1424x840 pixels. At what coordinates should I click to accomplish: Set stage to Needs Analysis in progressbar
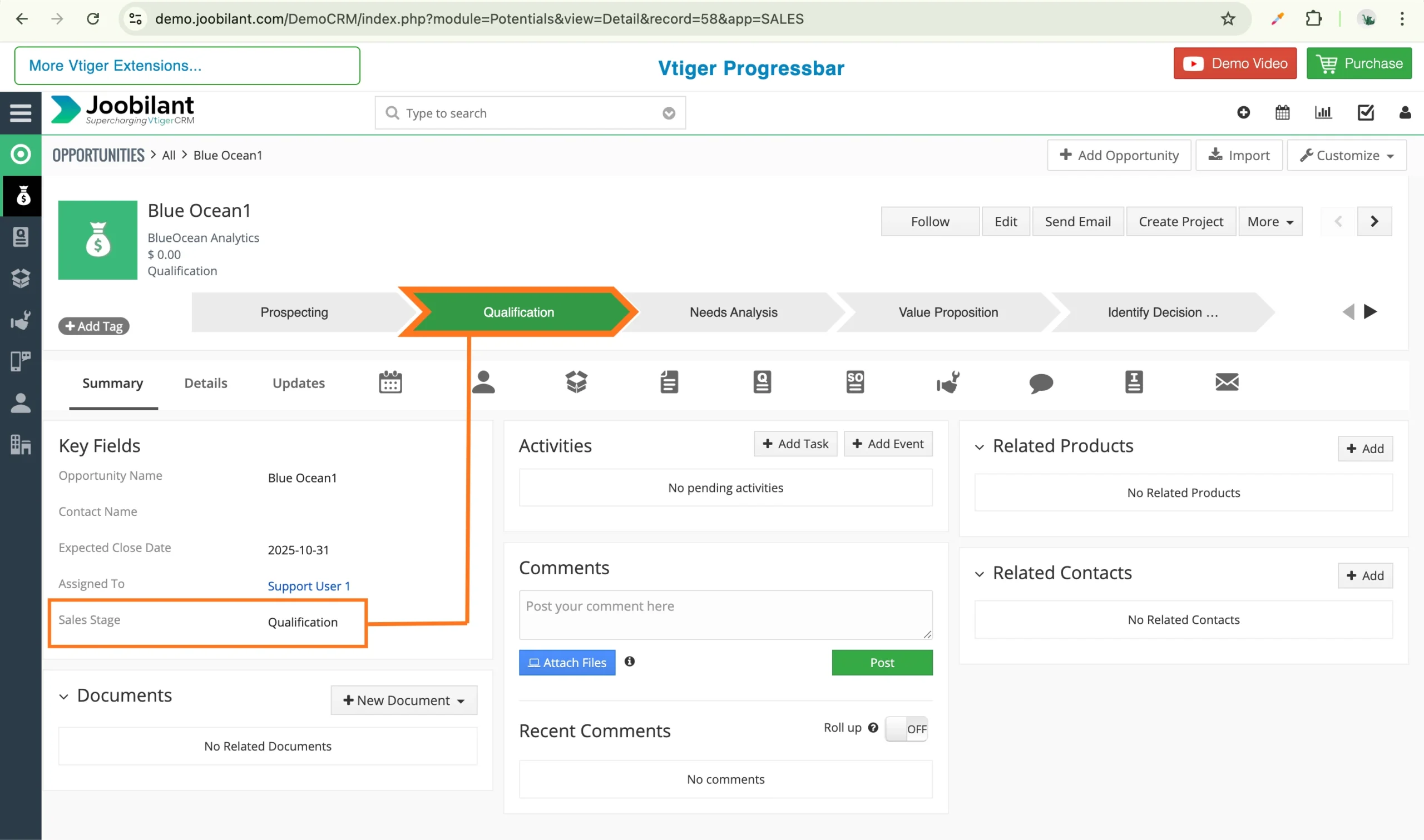(x=733, y=312)
